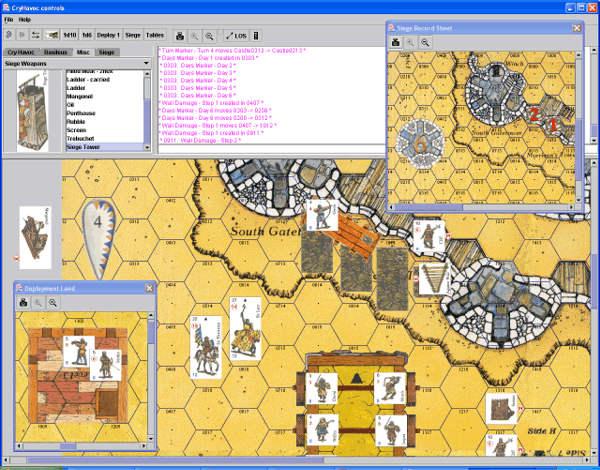Switch to the Basileus tab

pos(55,52)
